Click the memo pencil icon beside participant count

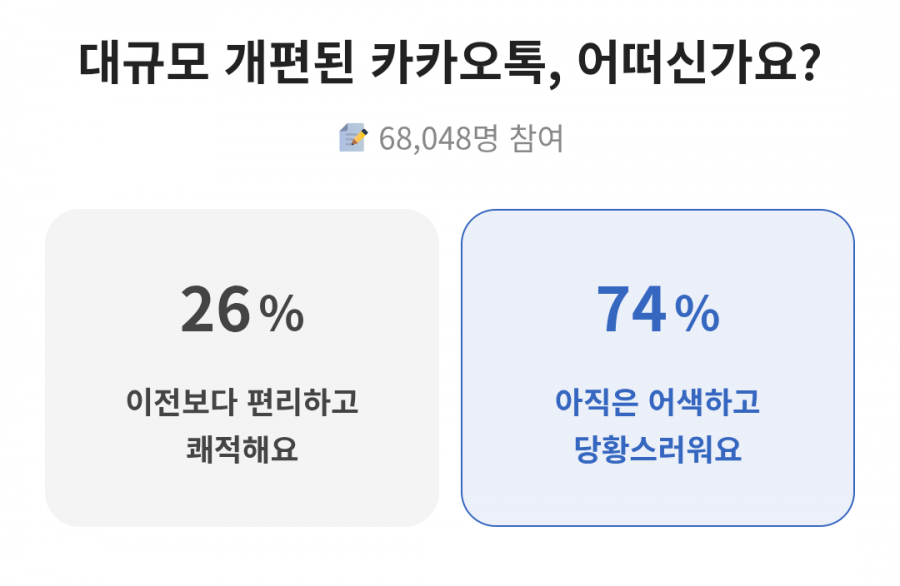353,138
